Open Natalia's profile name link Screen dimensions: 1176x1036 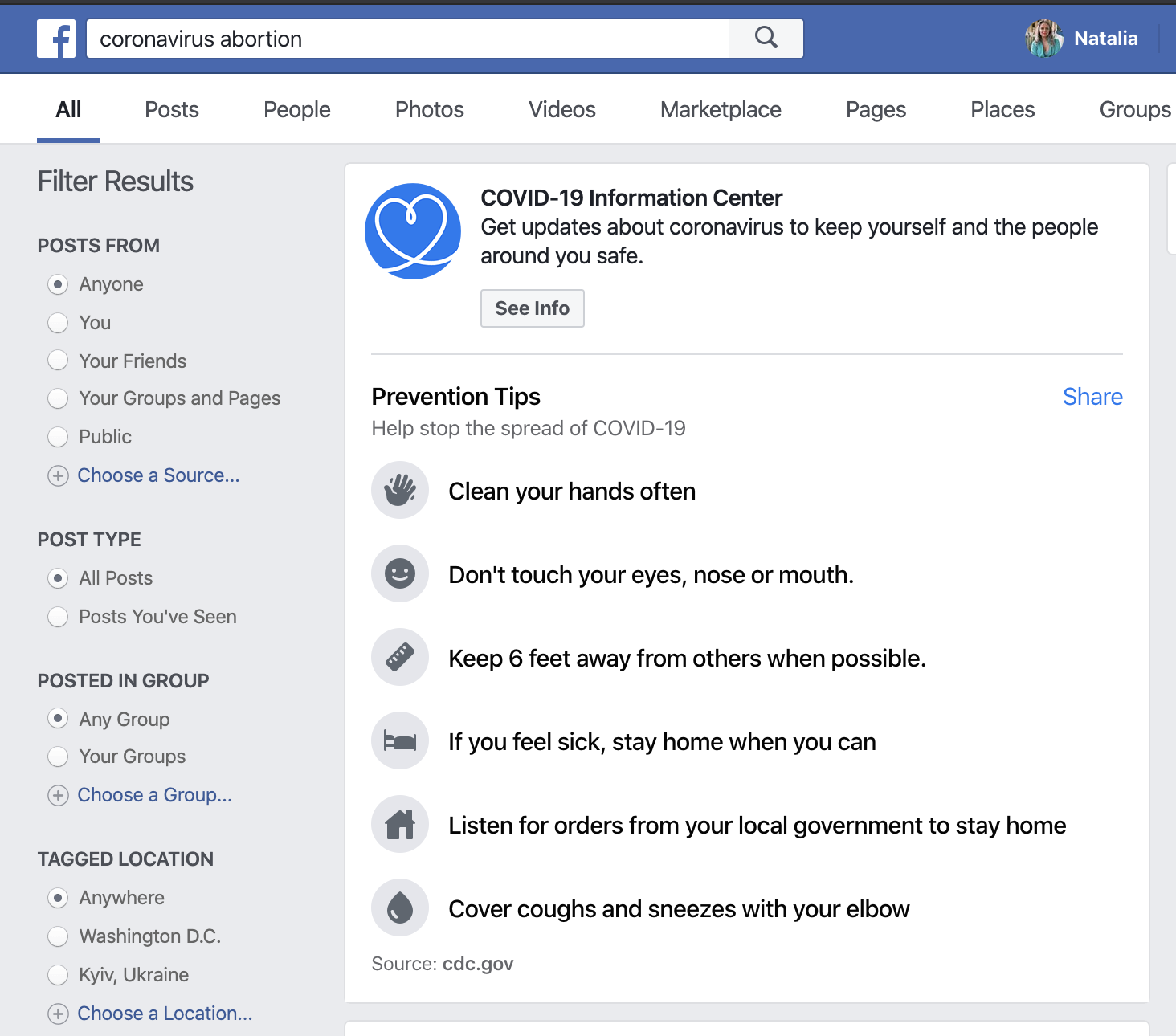click(1105, 39)
